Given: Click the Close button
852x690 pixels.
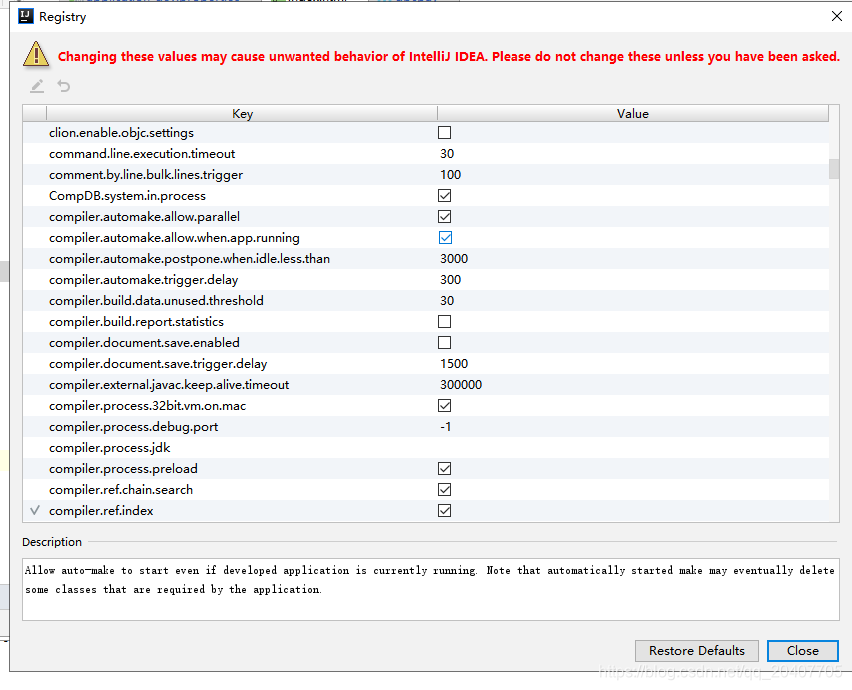Looking at the screenshot, I should coord(803,650).
